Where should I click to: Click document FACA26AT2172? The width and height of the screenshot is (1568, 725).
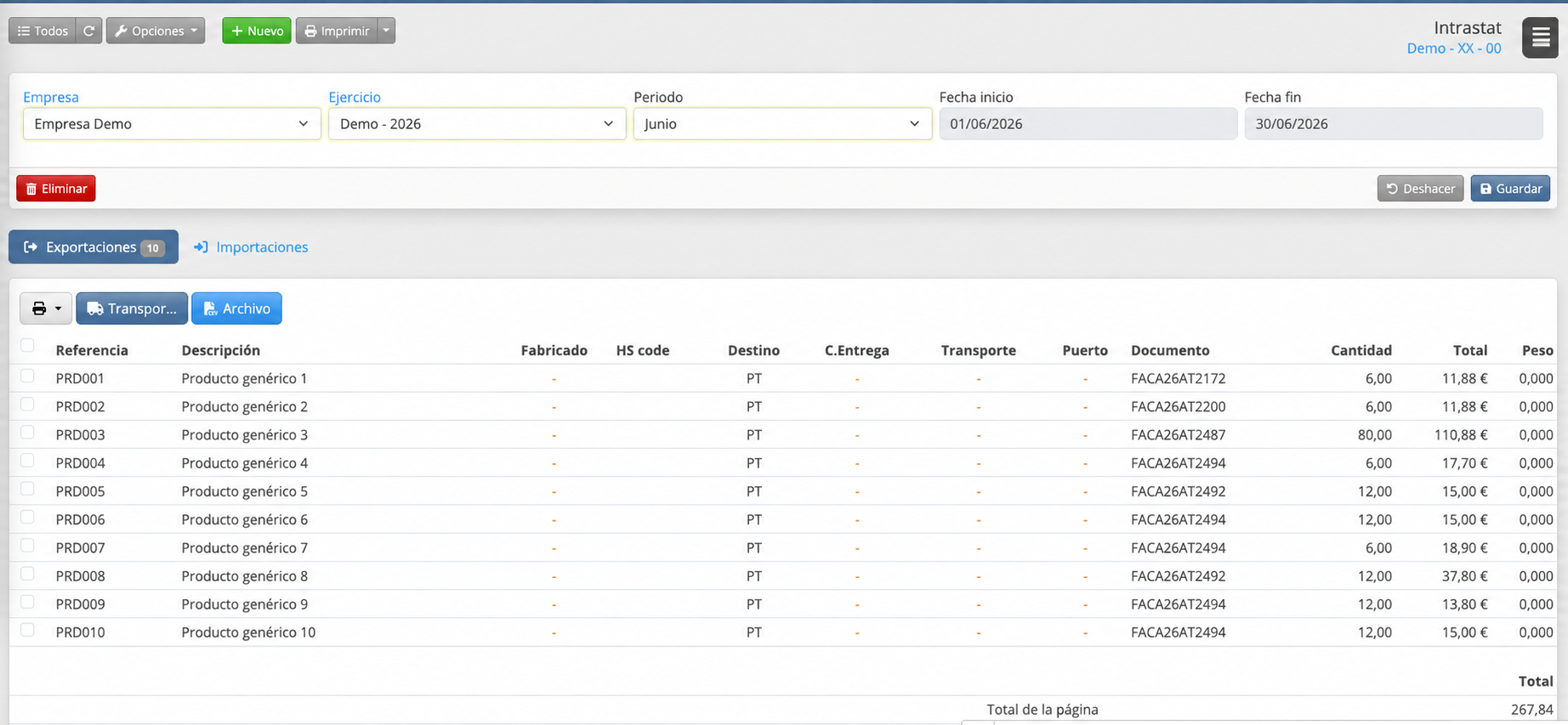pyautogui.click(x=1179, y=378)
